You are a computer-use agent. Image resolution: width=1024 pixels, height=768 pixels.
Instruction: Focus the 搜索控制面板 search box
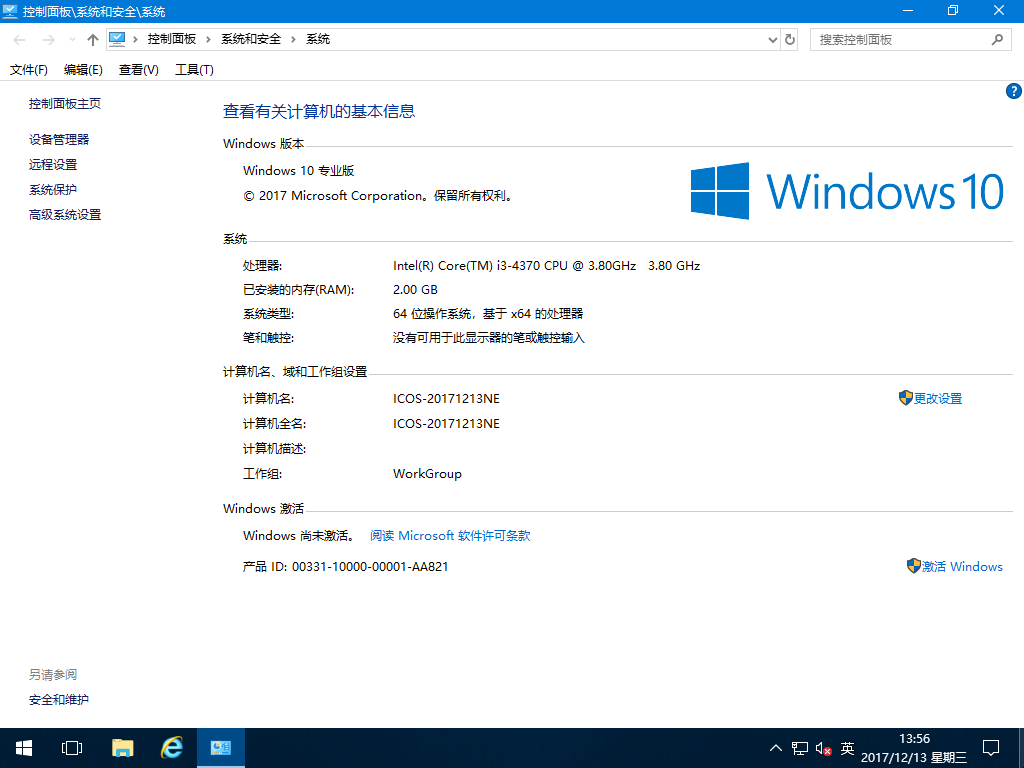(910, 40)
